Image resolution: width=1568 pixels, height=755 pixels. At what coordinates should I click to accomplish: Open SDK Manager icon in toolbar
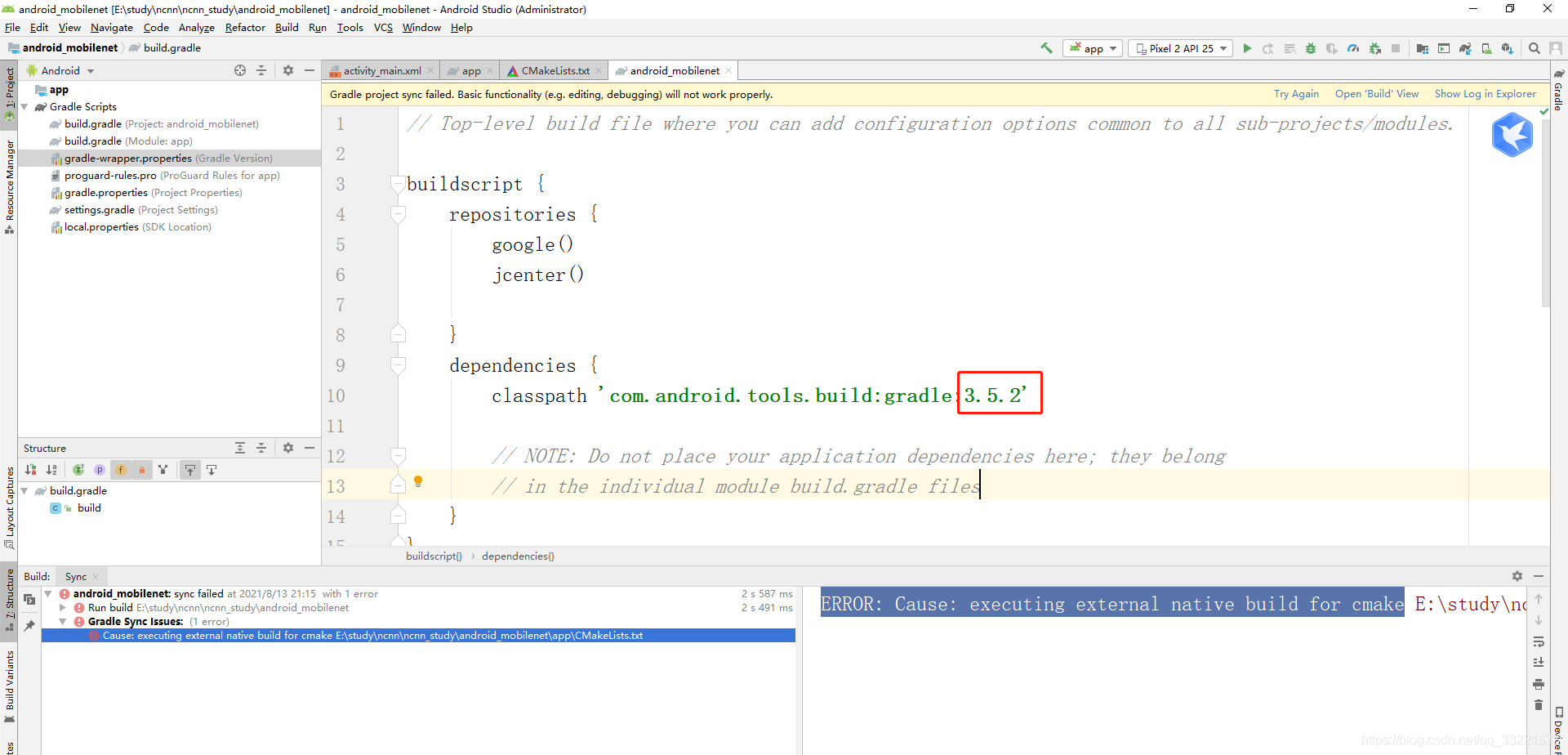(1508, 48)
